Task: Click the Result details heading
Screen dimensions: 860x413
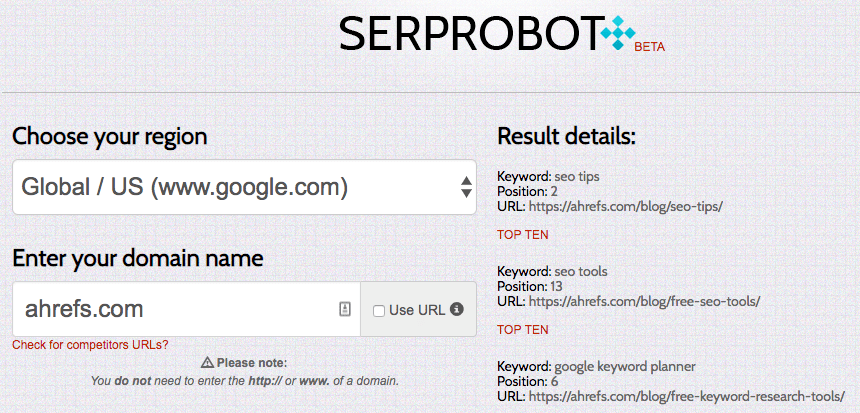Action: pos(566,136)
